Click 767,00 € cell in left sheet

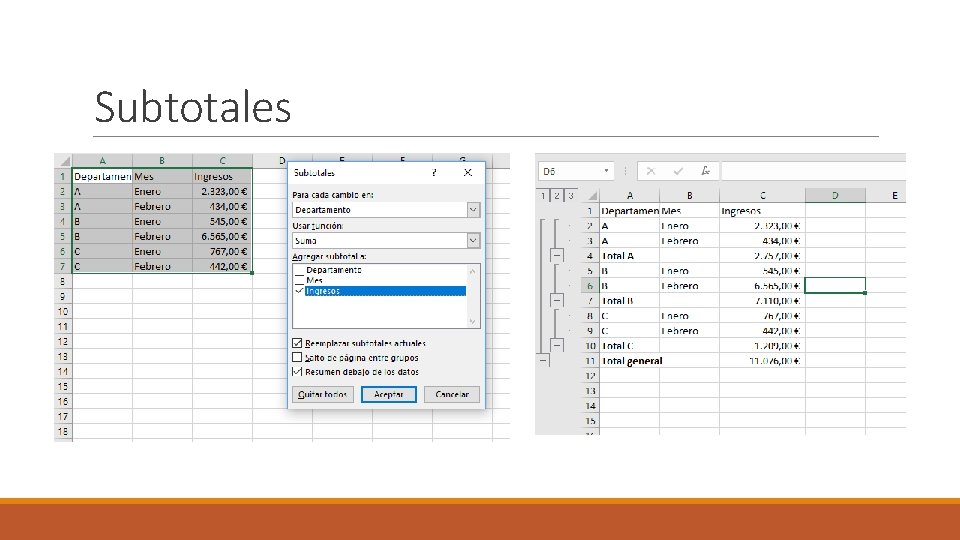[222, 251]
